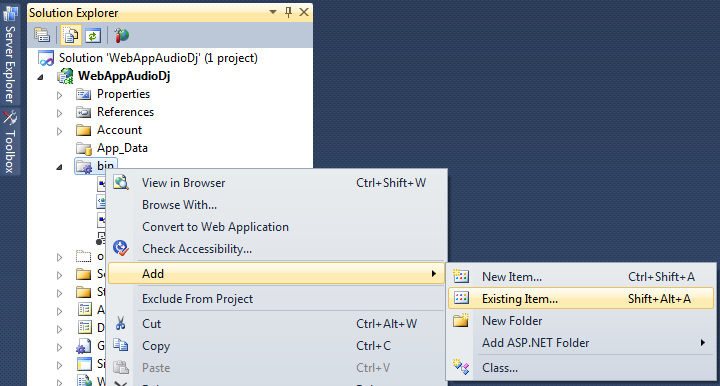The width and height of the screenshot is (720, 386).
Task: Toggle the Show All Files toolbar icon
Action: [71, 35]
